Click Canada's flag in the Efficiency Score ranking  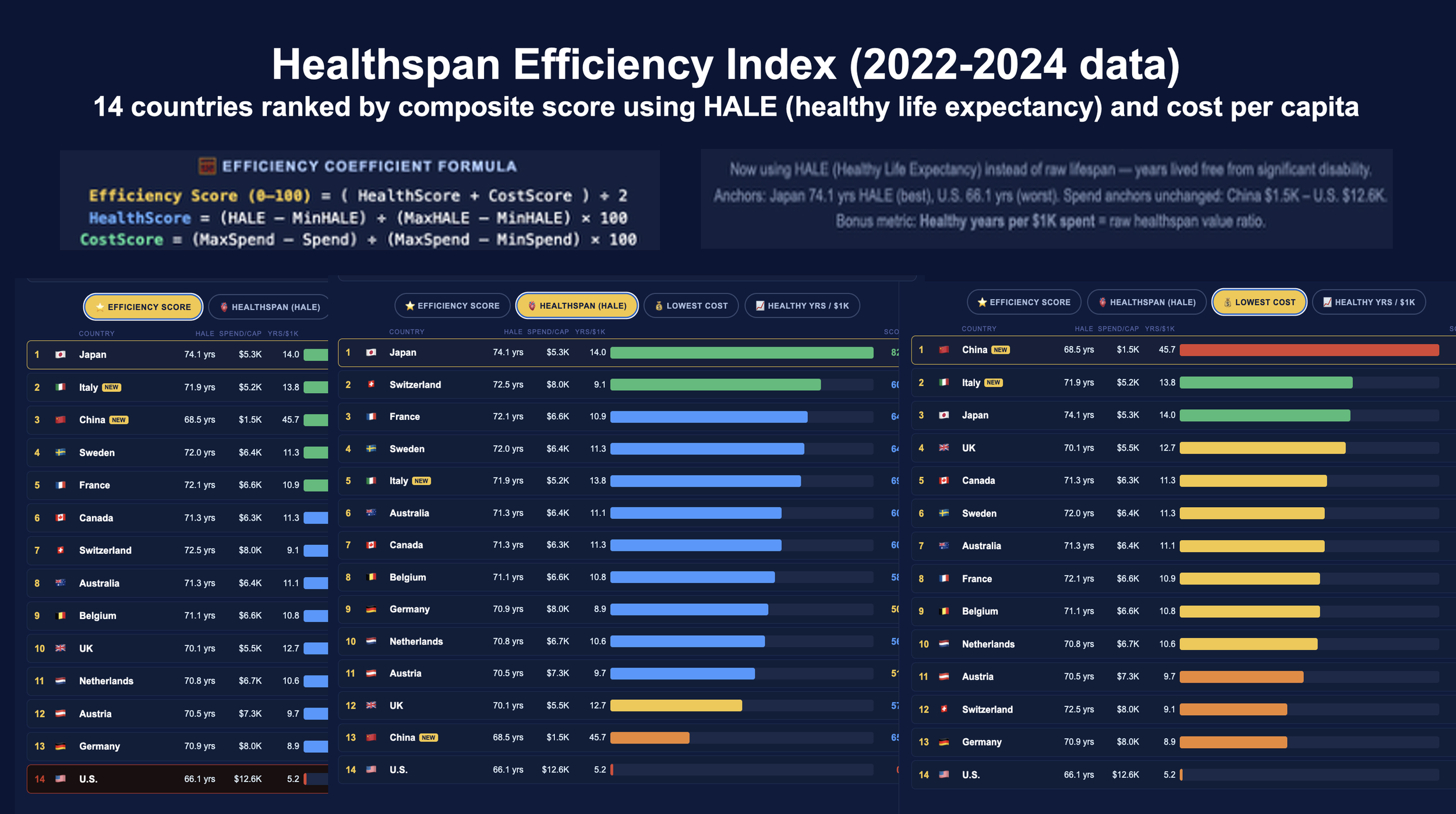60,518
